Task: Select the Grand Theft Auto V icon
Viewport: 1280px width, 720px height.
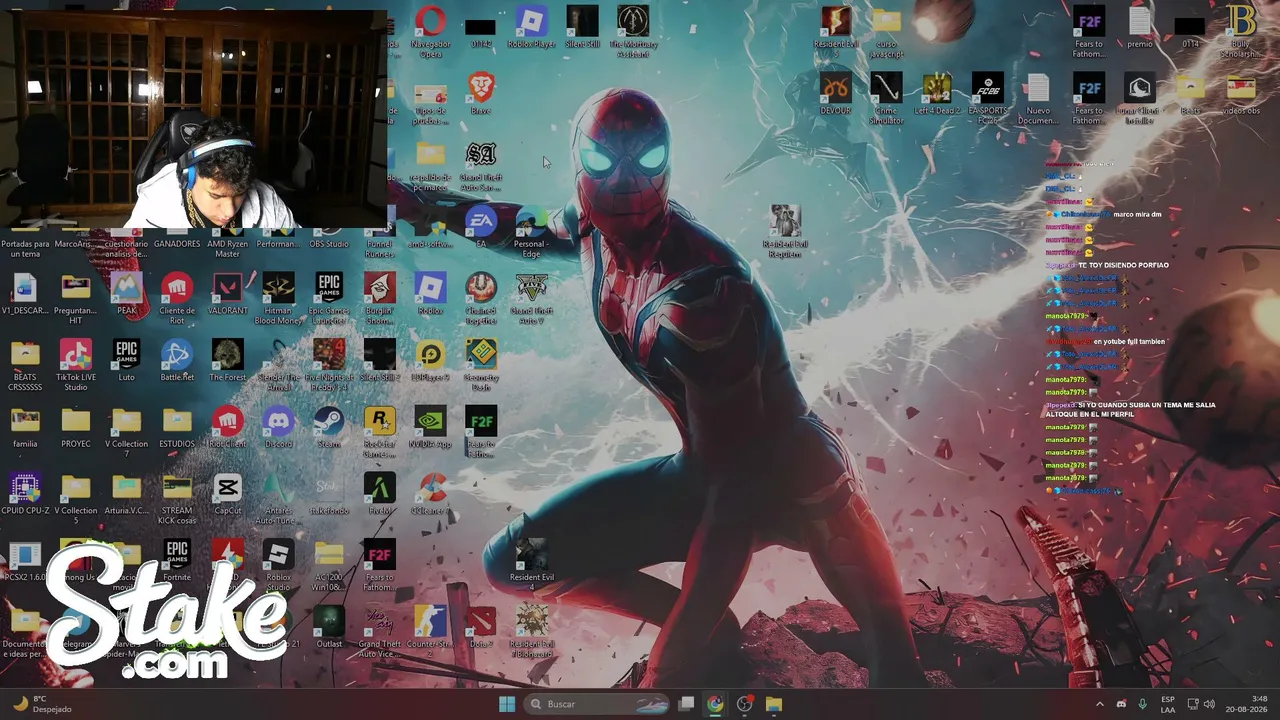Action: coord(531,298)
